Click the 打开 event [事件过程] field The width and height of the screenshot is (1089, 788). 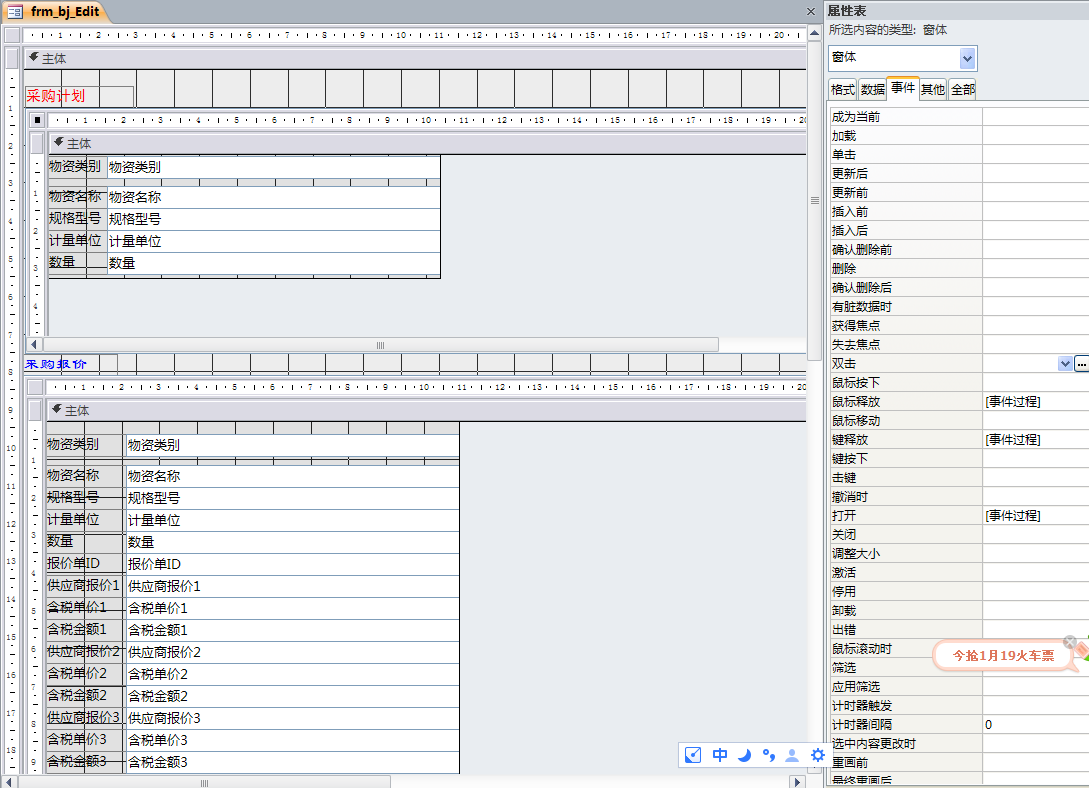coord(1035,516)
